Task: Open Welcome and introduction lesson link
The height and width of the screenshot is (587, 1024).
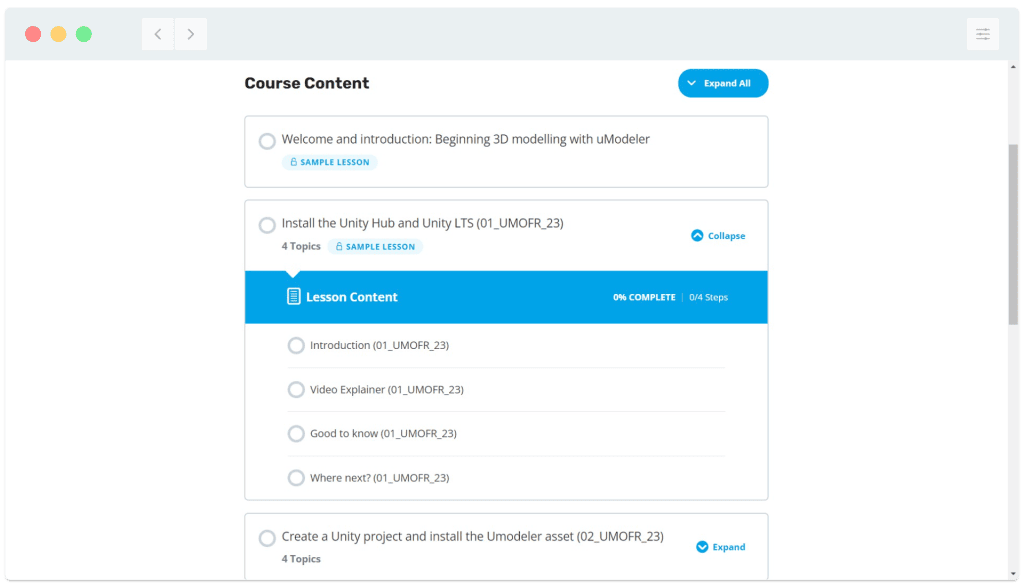Action: click(465, 139)
